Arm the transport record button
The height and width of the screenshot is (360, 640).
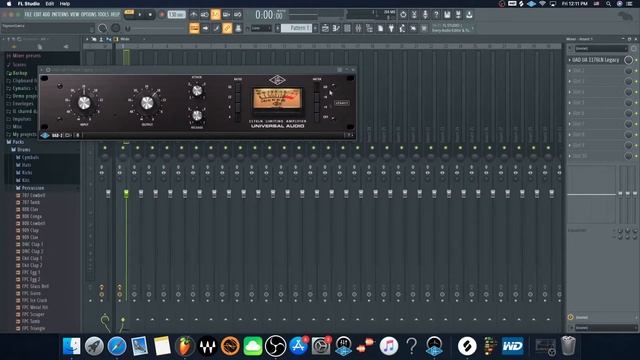pyautogui.click(x=162, y=15)
